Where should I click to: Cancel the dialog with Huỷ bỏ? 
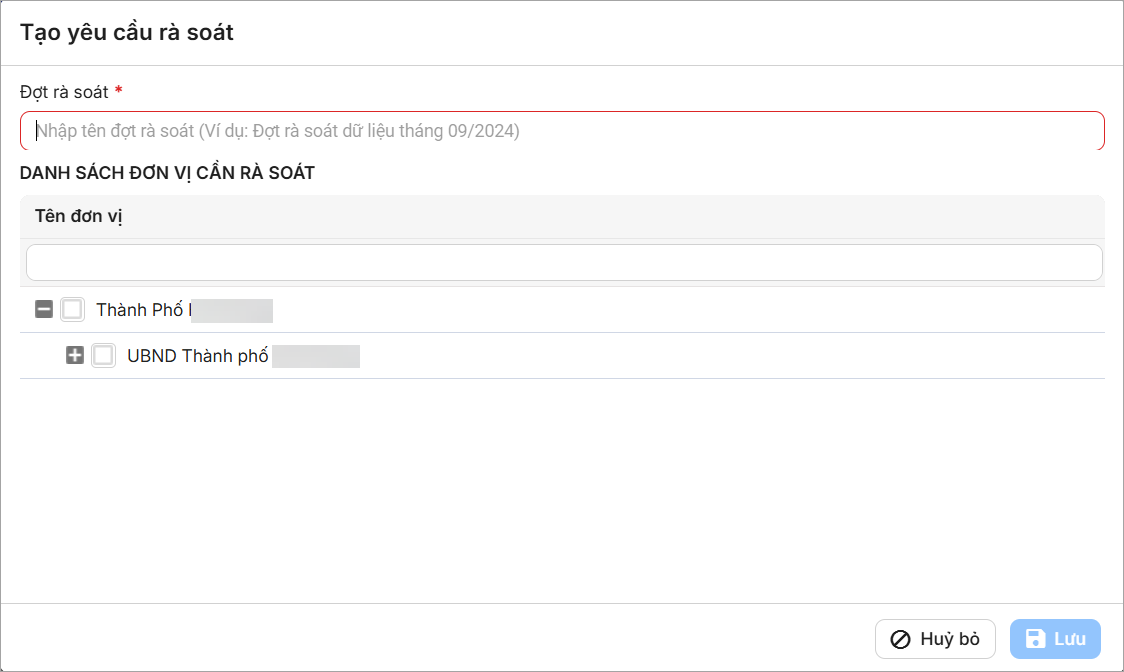click(935, 638)
